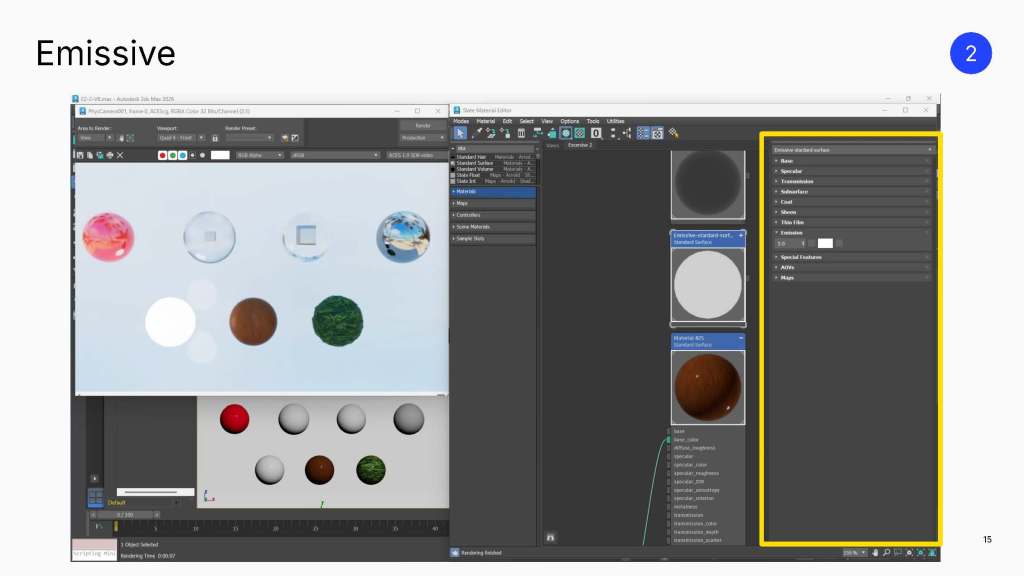The image size is (1024, 576).
Task: Clear the rendered image with X icon
Action: [x=120, y=155]
